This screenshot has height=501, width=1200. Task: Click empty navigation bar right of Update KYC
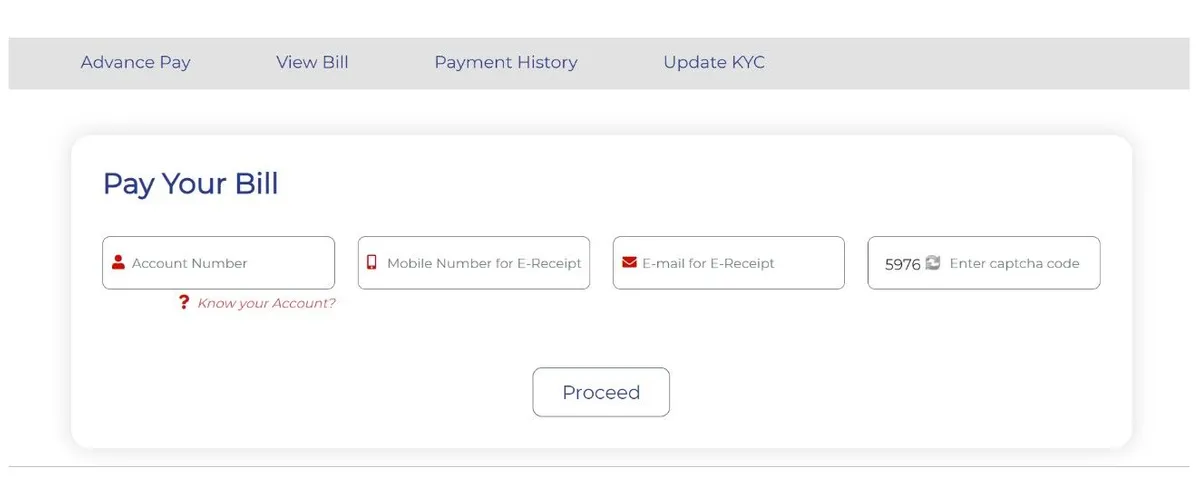[980, 62]
